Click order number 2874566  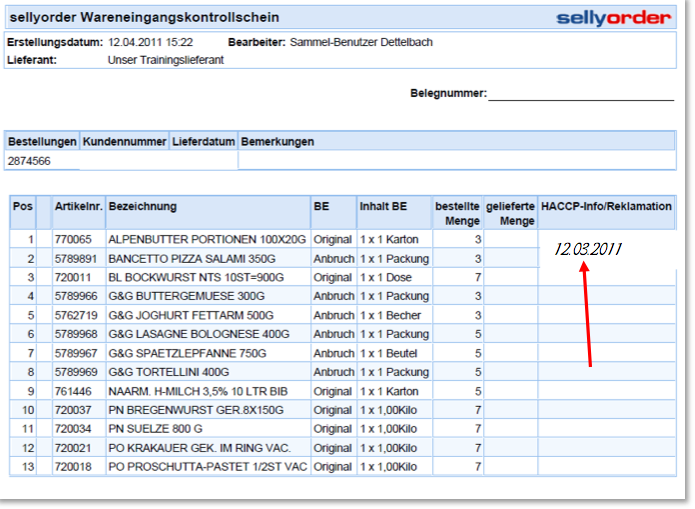30,161
